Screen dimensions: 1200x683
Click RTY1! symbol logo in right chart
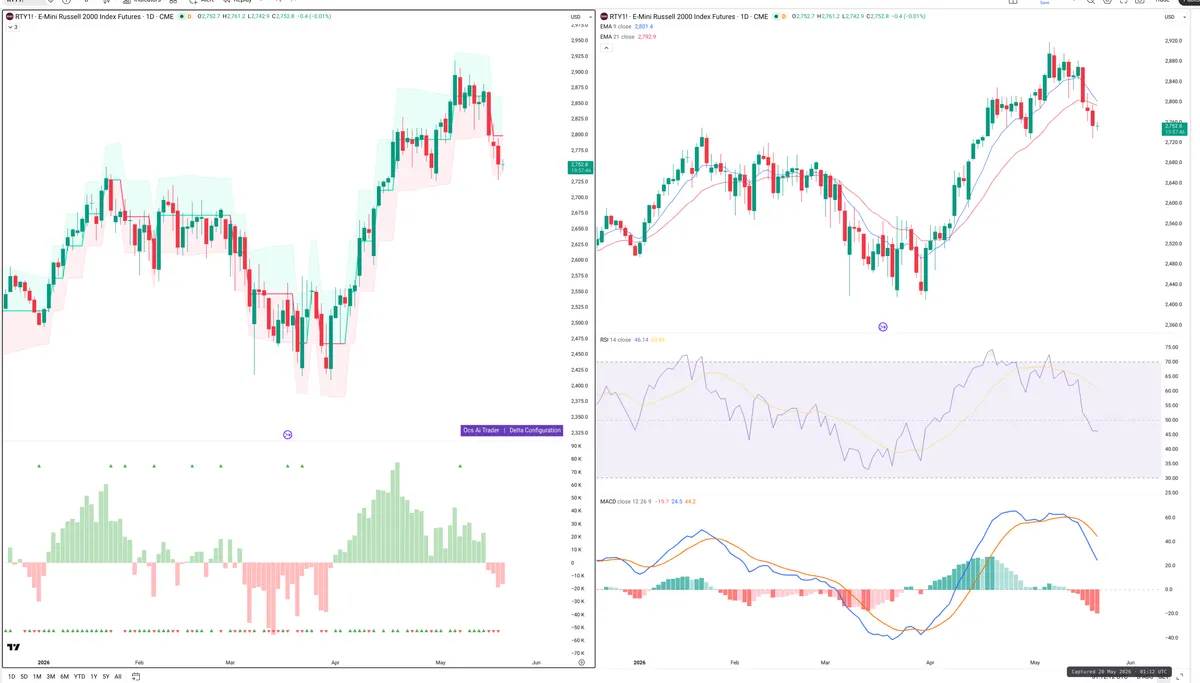[604, 17]
